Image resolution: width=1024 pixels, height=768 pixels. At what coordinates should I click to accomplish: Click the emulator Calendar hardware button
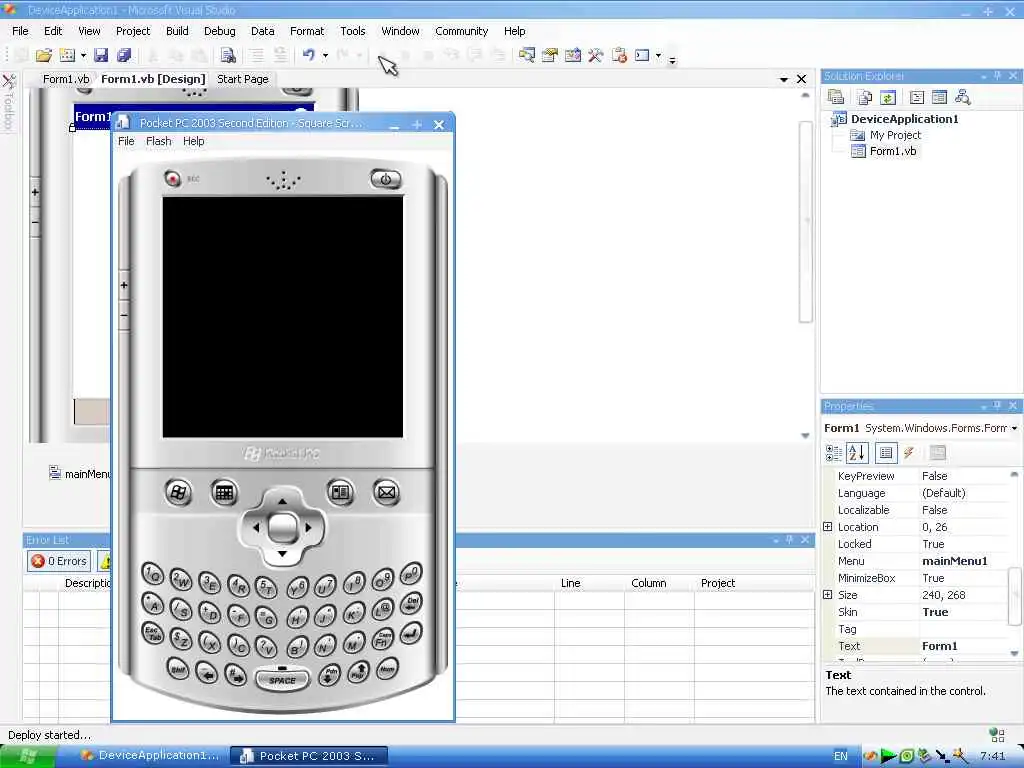point(224,492)
